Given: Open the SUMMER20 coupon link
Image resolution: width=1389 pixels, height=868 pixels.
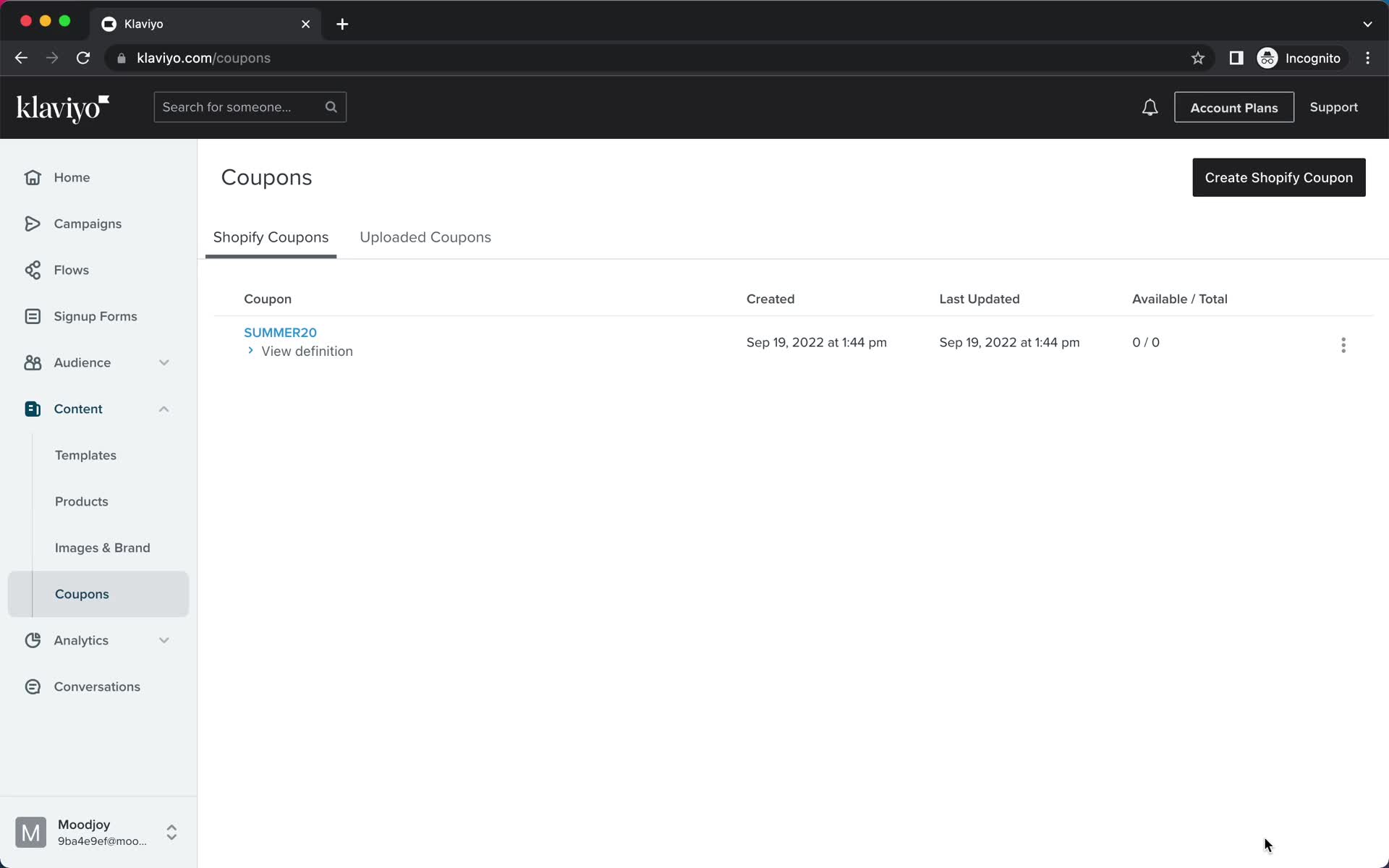Looking at the screenshot, I should [x=280, y=333].
